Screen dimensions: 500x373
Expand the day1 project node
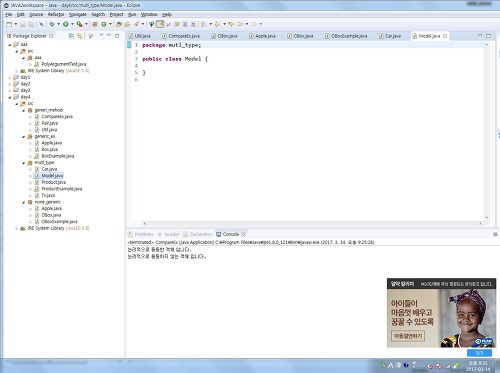10,77
